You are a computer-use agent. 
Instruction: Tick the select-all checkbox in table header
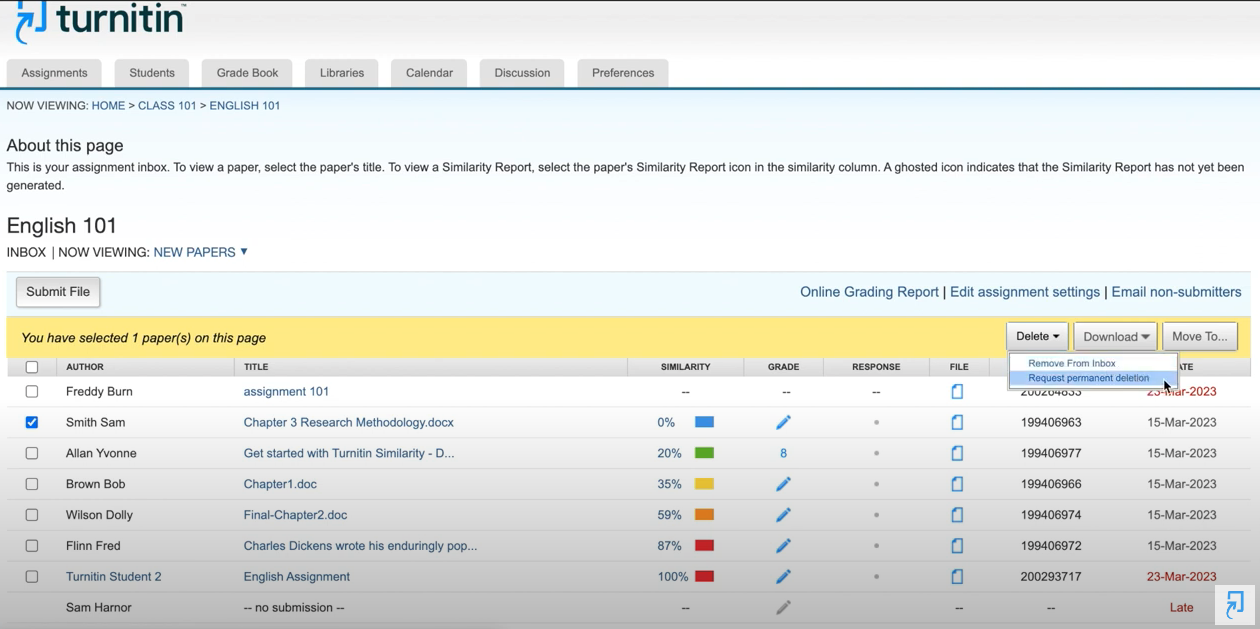(32, 367)
